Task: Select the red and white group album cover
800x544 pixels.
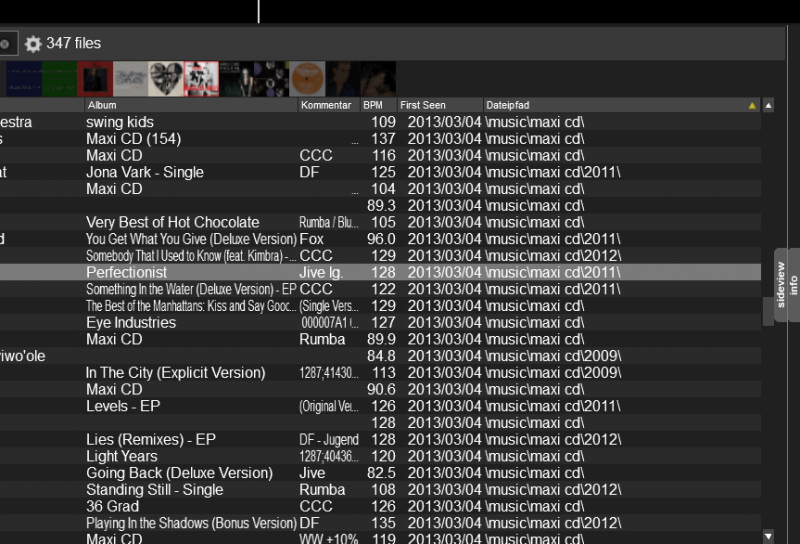Action: tap(201, 79)
